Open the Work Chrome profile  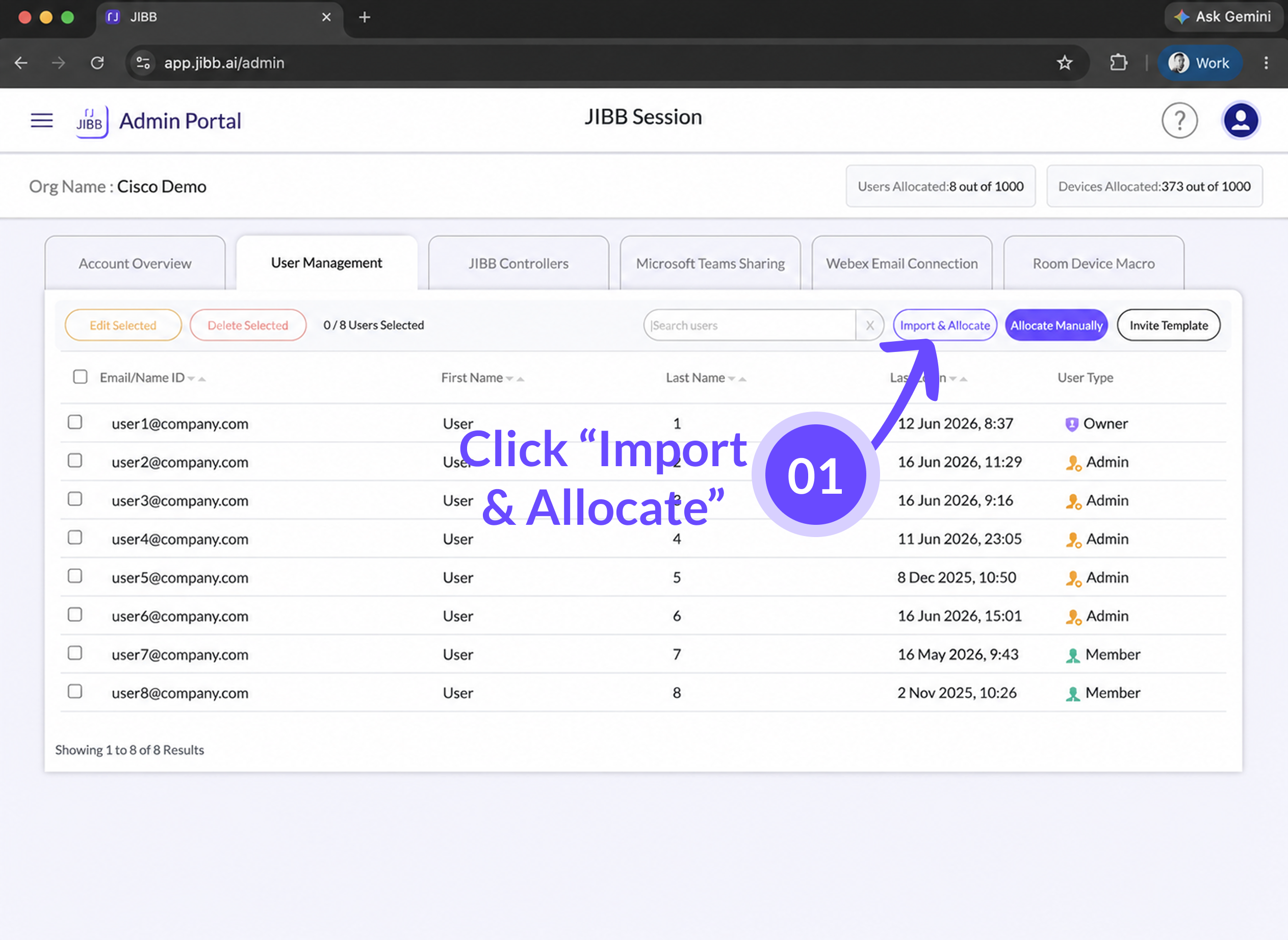click(1199, 63)
